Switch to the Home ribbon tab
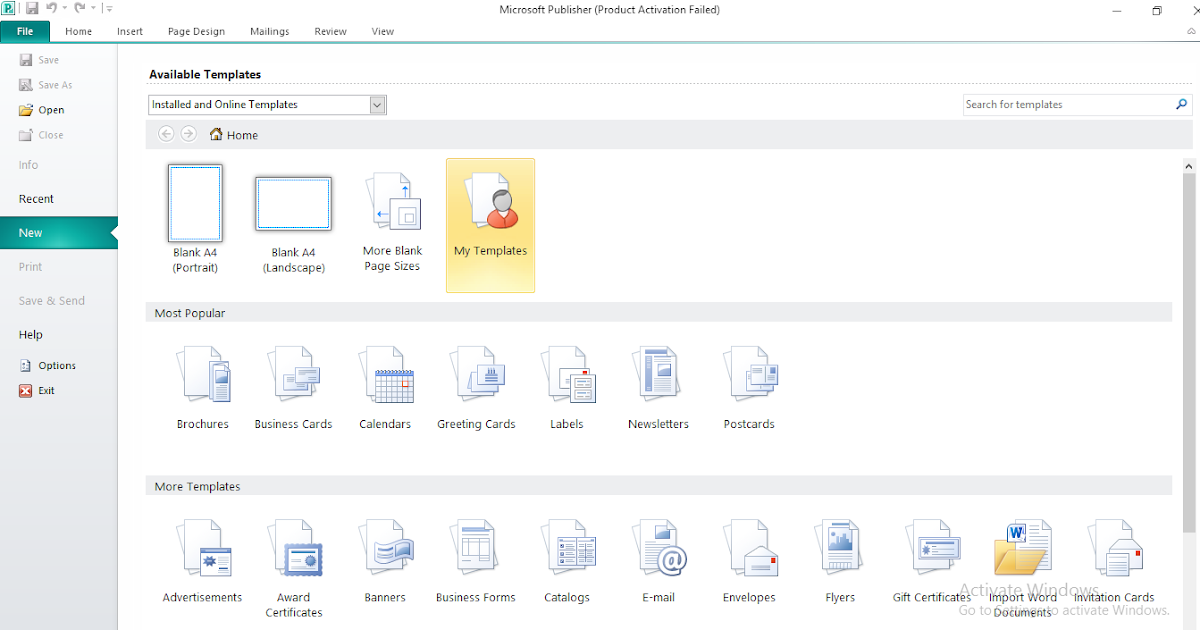Viewport: 1200px width, 630px height. pos(78,31)
